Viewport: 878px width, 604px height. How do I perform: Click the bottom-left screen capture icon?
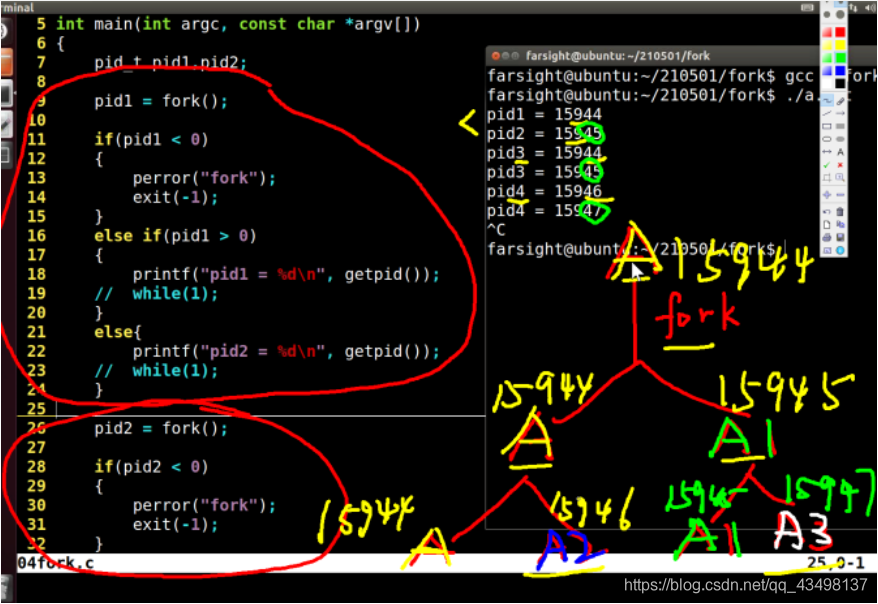pyautogui.click(x=827, y=250)
